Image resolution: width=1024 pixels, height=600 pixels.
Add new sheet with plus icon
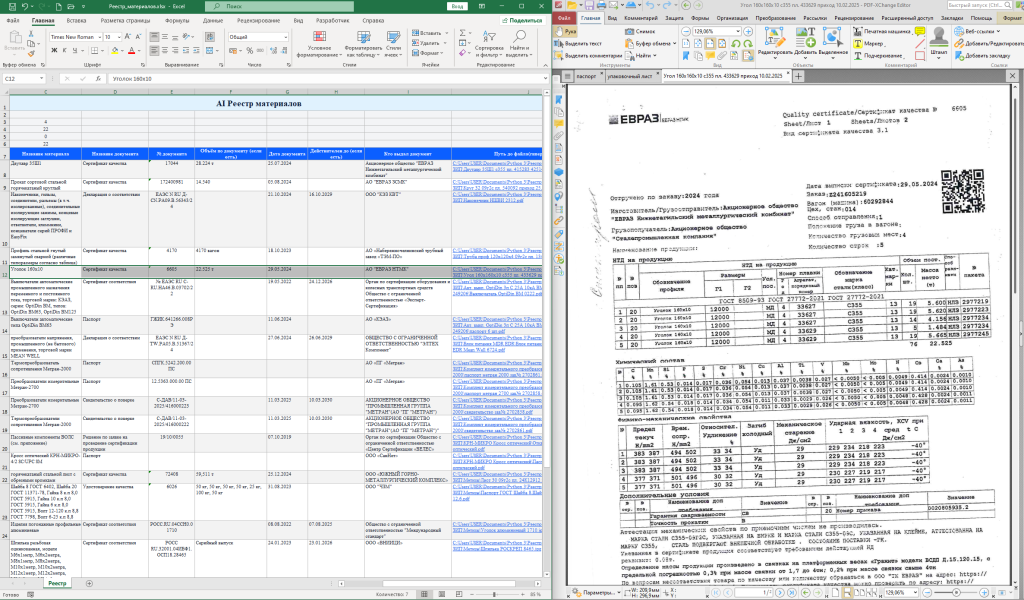coord(89,583)
